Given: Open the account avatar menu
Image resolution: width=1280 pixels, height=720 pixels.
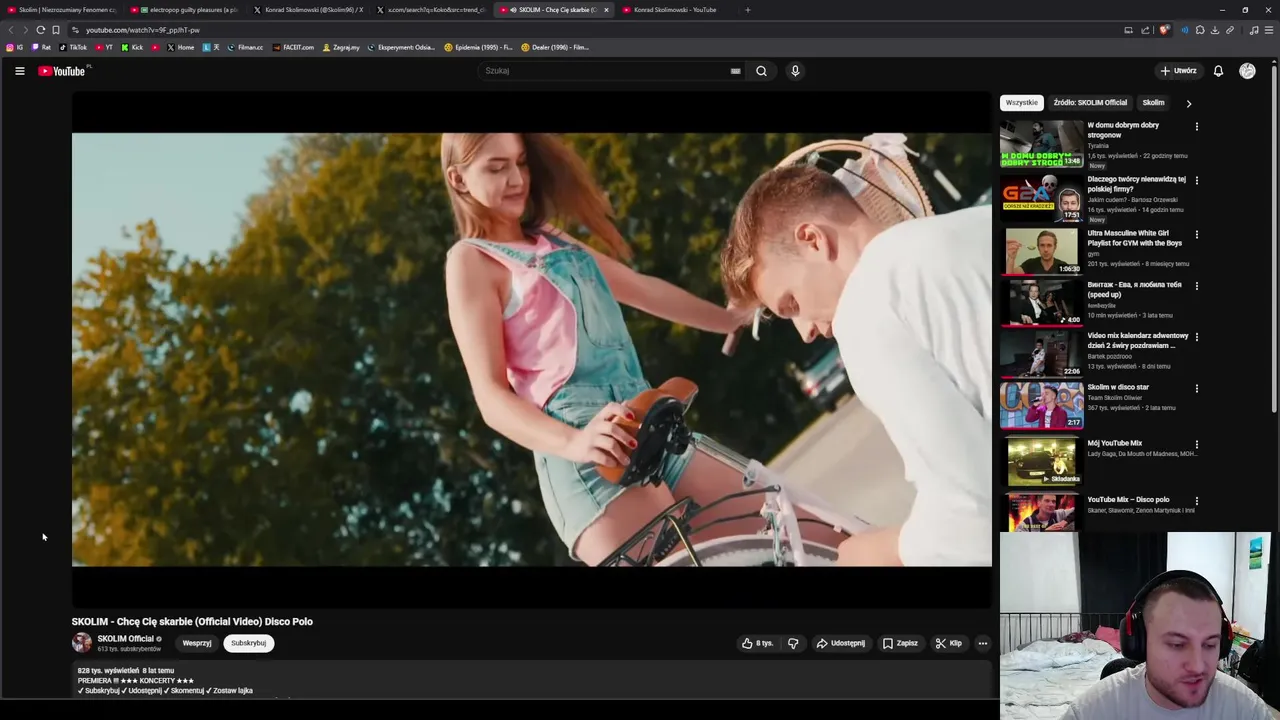Looking at the screenshot, I should click(1247, 71).
